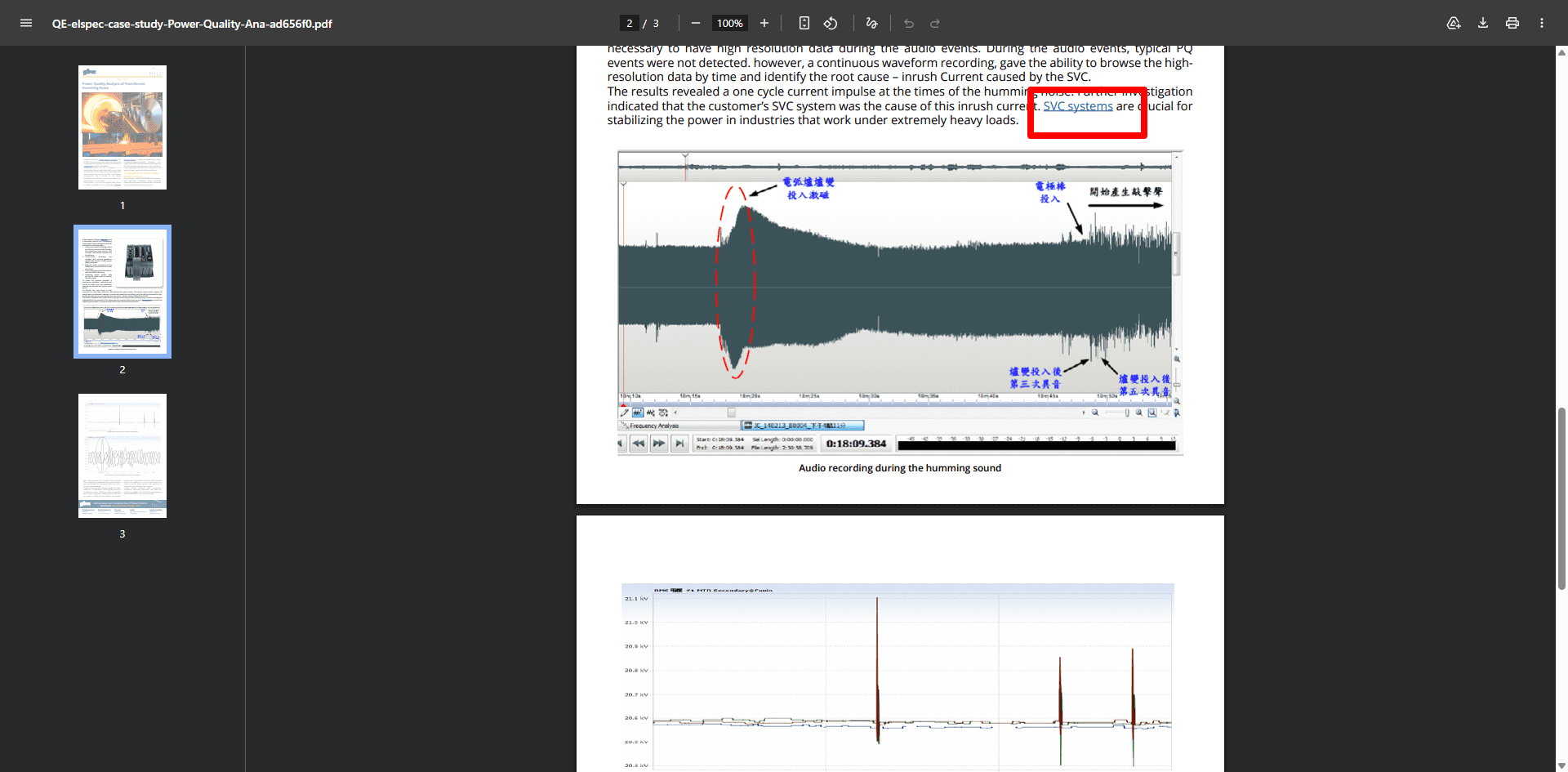
Task: Click the undo arrow icon
Action: pos(909,23)
